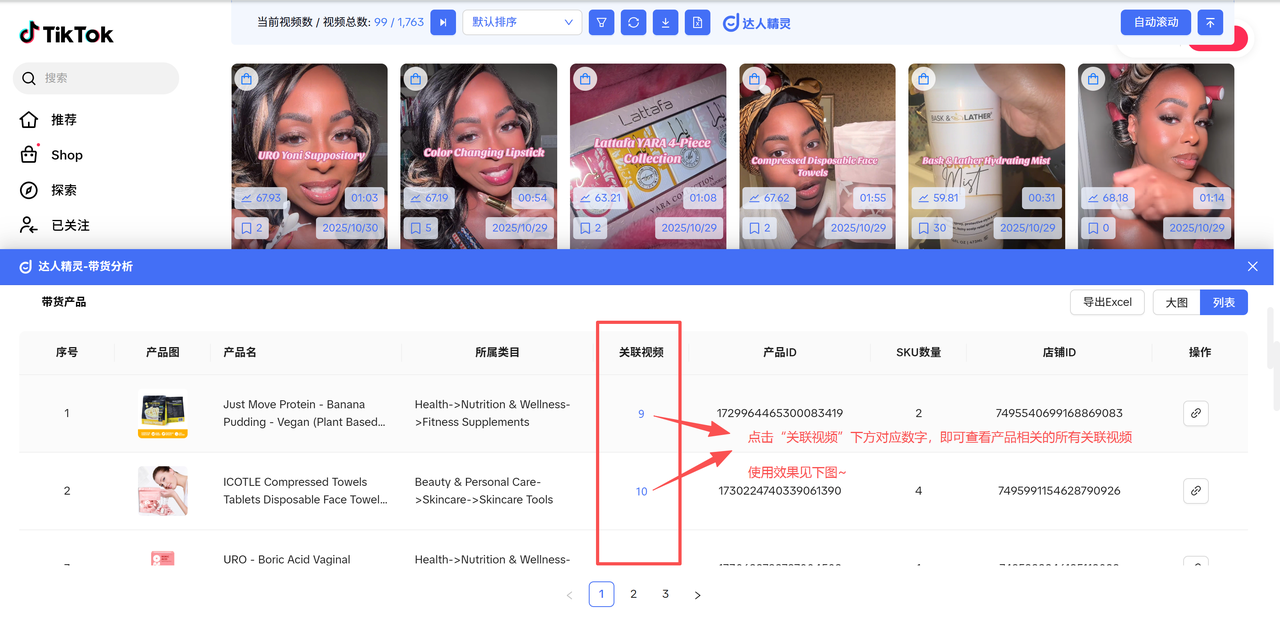Click the download icon button
Screen dimensions: 1280x623
point(665,22)
